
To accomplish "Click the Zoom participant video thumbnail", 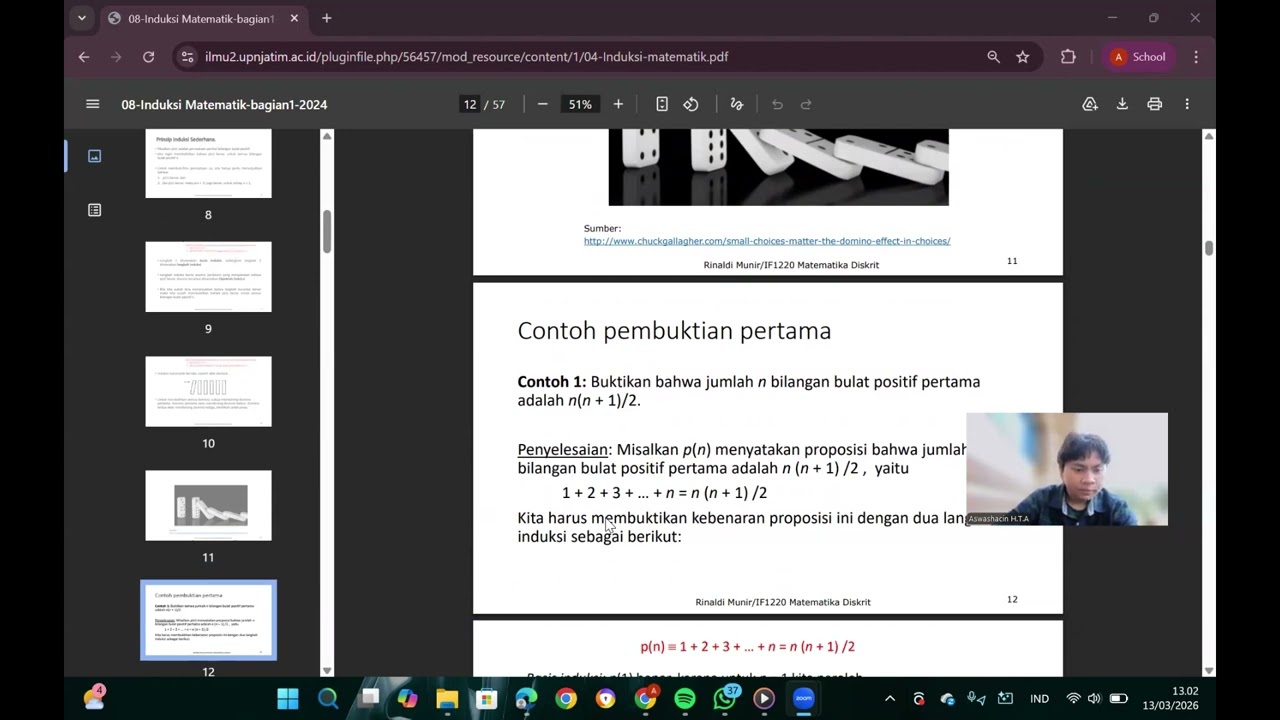I will coord(1067,469).
